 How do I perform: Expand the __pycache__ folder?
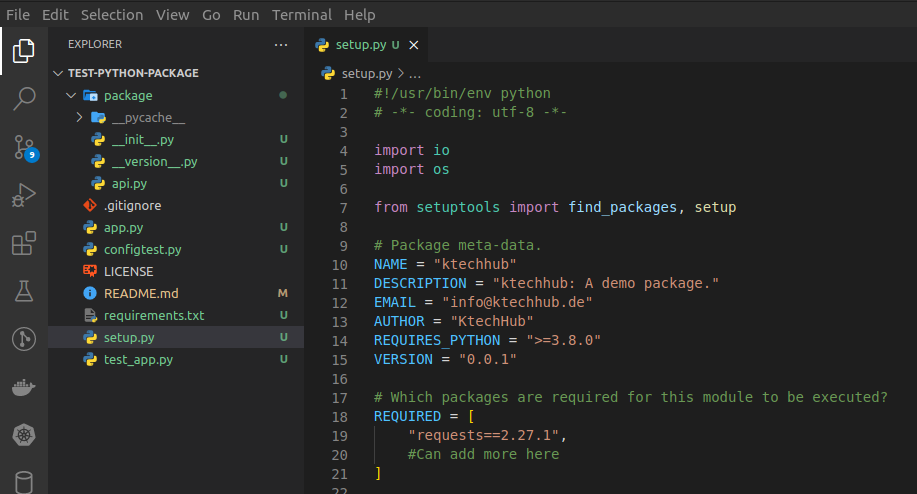[80, 117]
